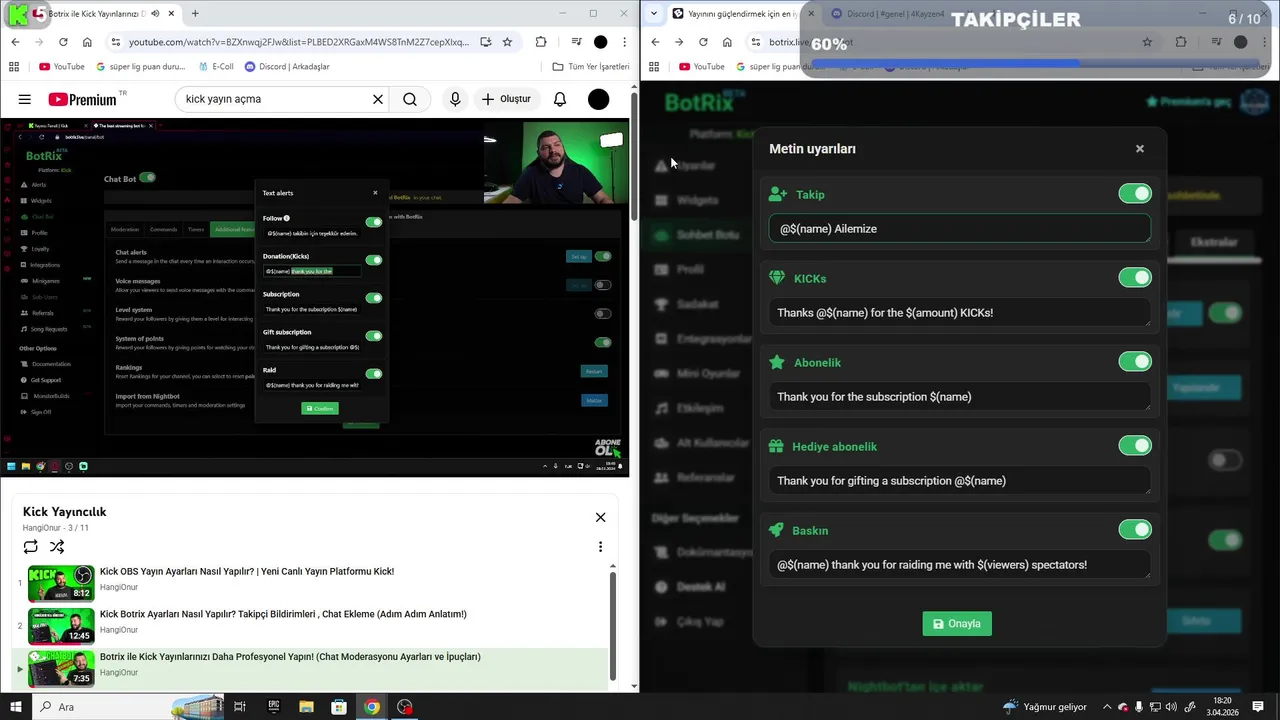Open Discord | Arkadaşlar bookmark
The height and width of the screenshot is (720, 1280).
click(287, 67)
